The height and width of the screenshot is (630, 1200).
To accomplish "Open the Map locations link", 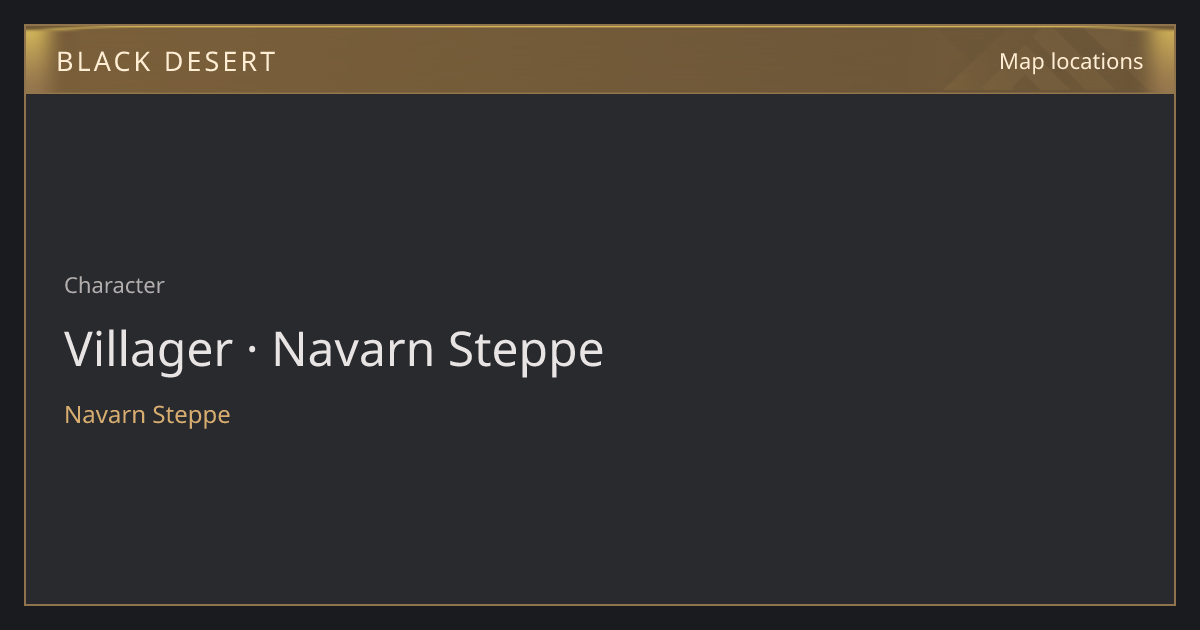I will pos(1071,61).
